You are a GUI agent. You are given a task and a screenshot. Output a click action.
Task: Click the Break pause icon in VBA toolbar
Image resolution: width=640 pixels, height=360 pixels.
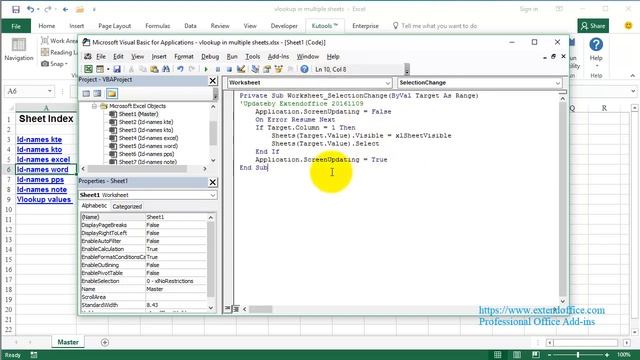click(218, 69)
